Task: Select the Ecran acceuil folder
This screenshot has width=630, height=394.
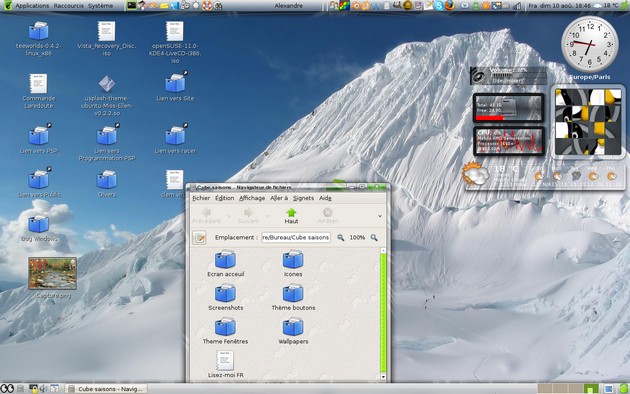Action: click(225, 264)
